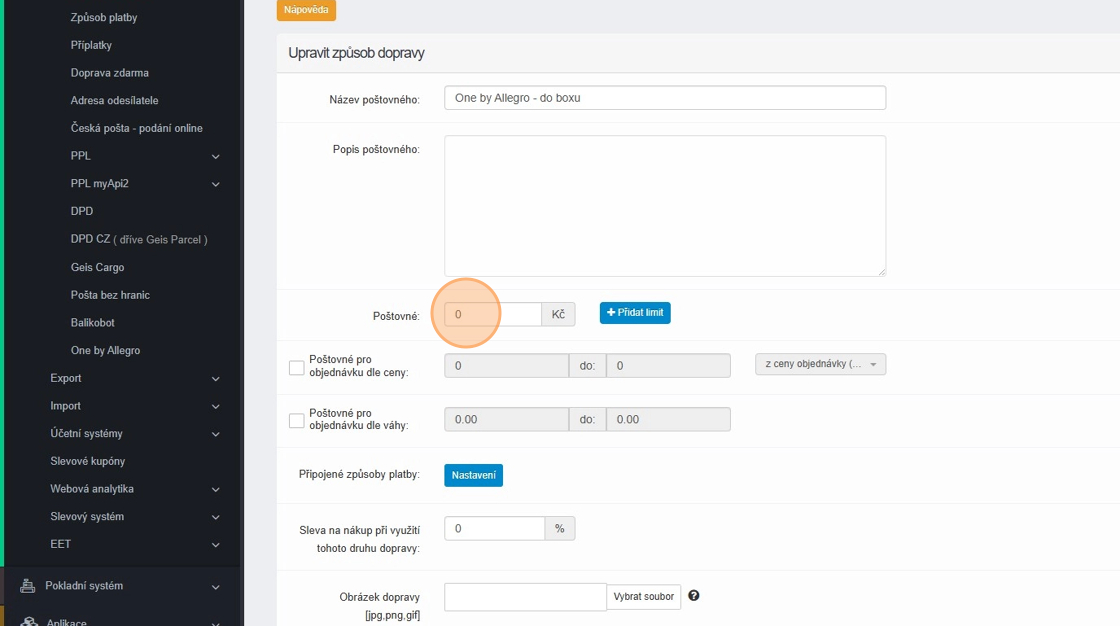Expand the PPL myApi2 submenu
The image size is (1120, 626).
[215, 184]
